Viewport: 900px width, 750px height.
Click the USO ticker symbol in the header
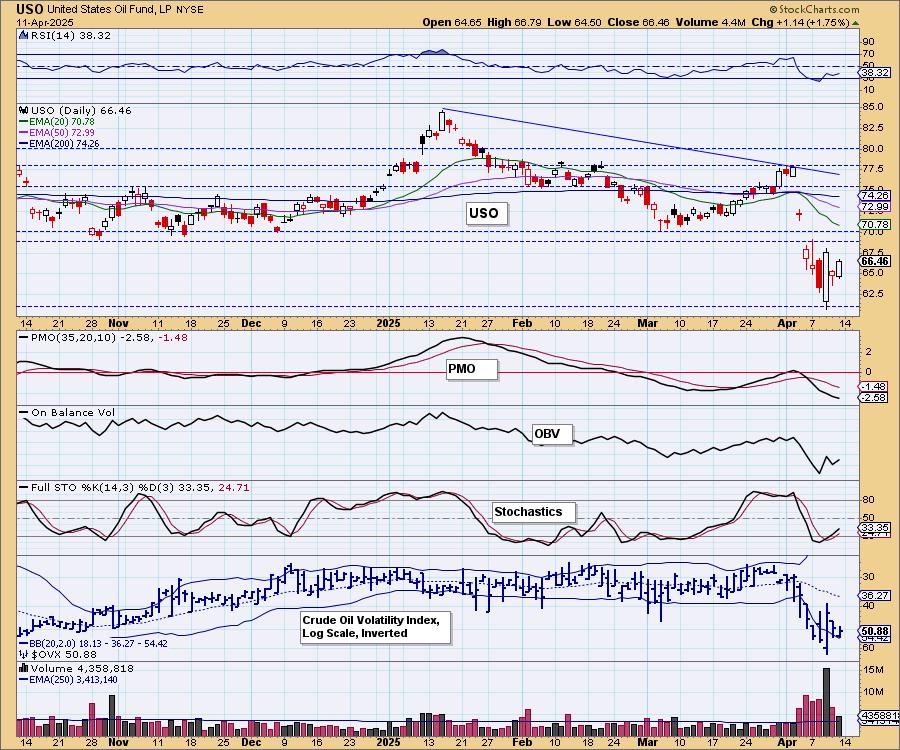coord(29,9)
